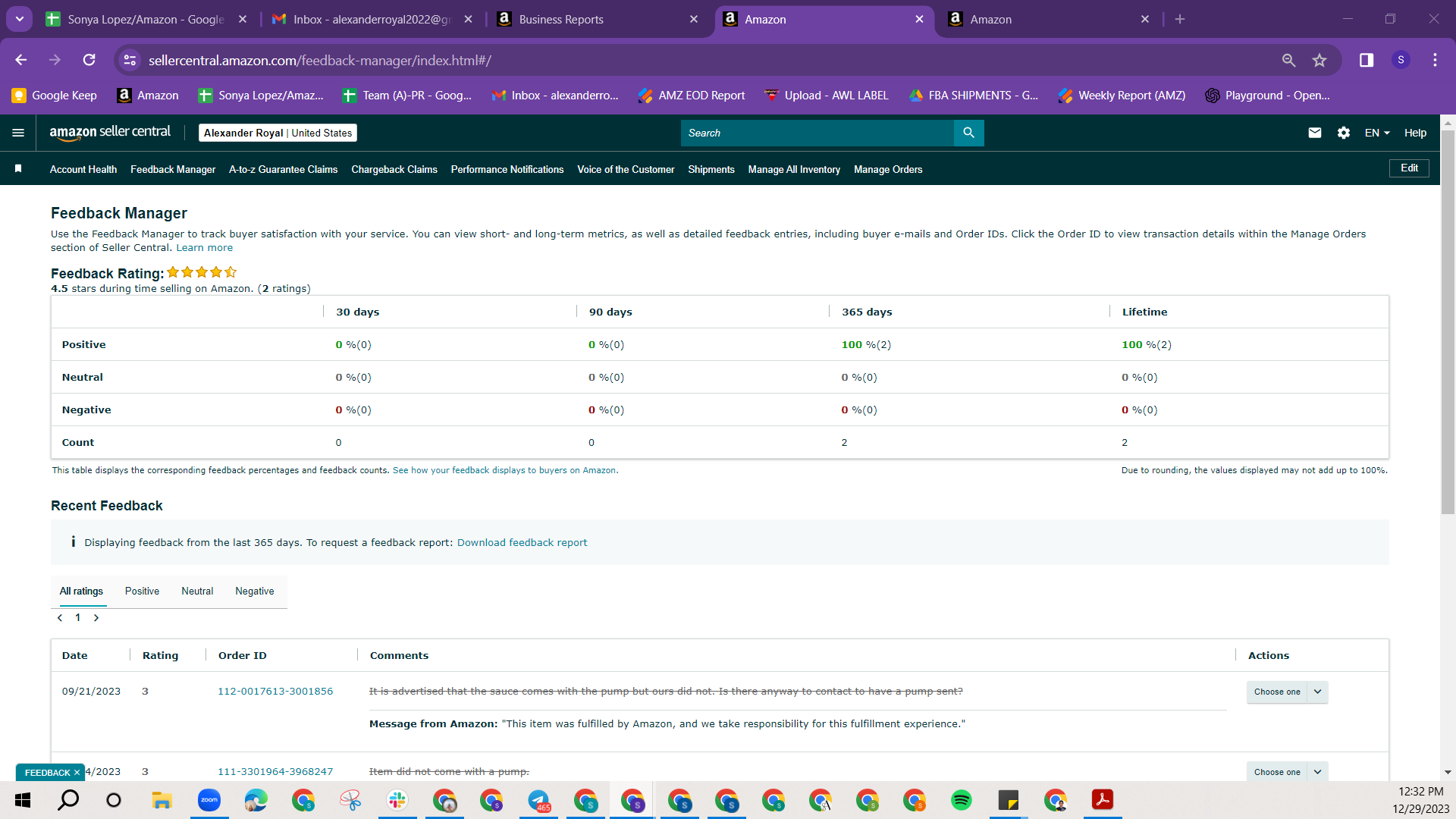Click into the Search input field
The height and width of the screenshot is (819, 1456).
(x=817, y=133)
